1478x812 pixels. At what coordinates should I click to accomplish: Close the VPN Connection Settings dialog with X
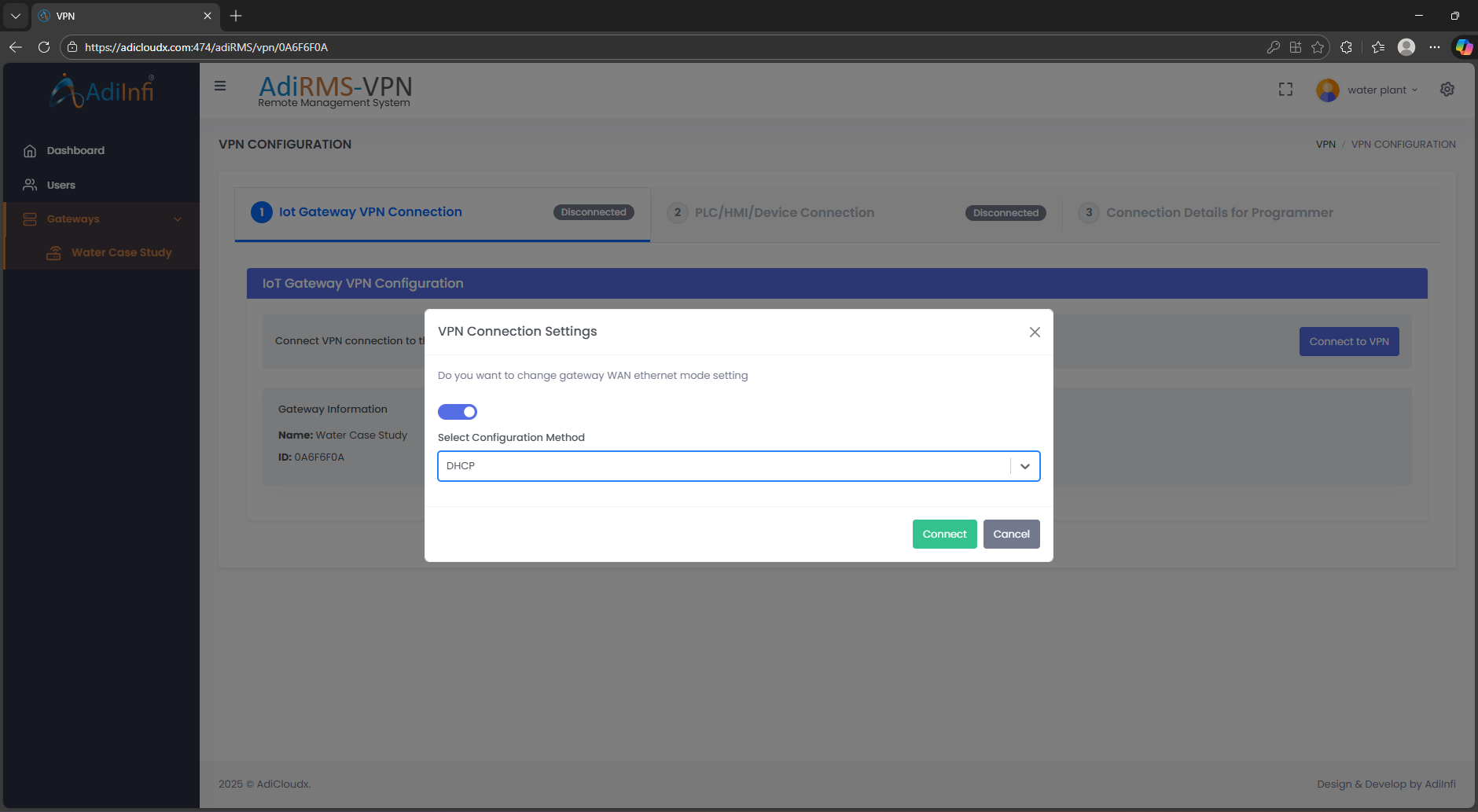point(1035,333)
